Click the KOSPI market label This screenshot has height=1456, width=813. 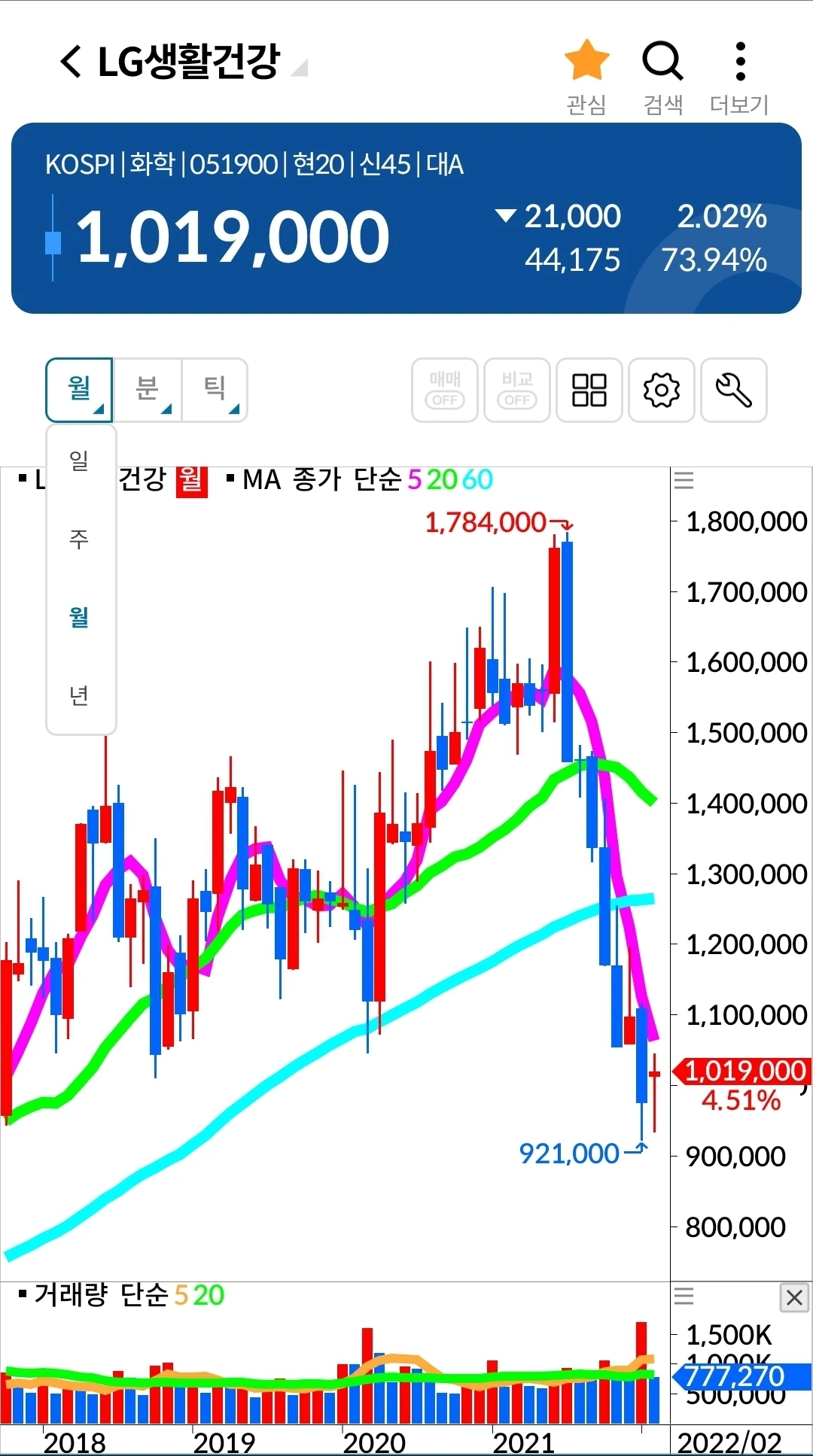[x=80, y=164]
